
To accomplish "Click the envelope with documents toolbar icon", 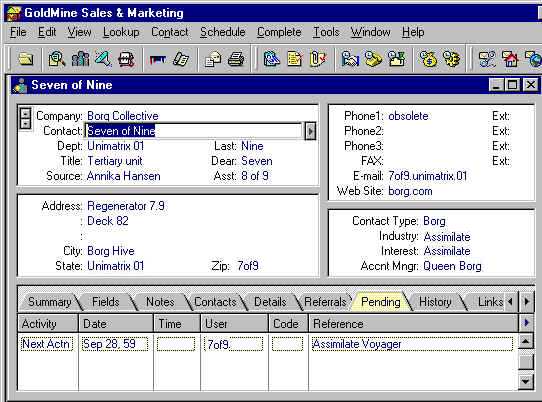I will click(213, 59).
